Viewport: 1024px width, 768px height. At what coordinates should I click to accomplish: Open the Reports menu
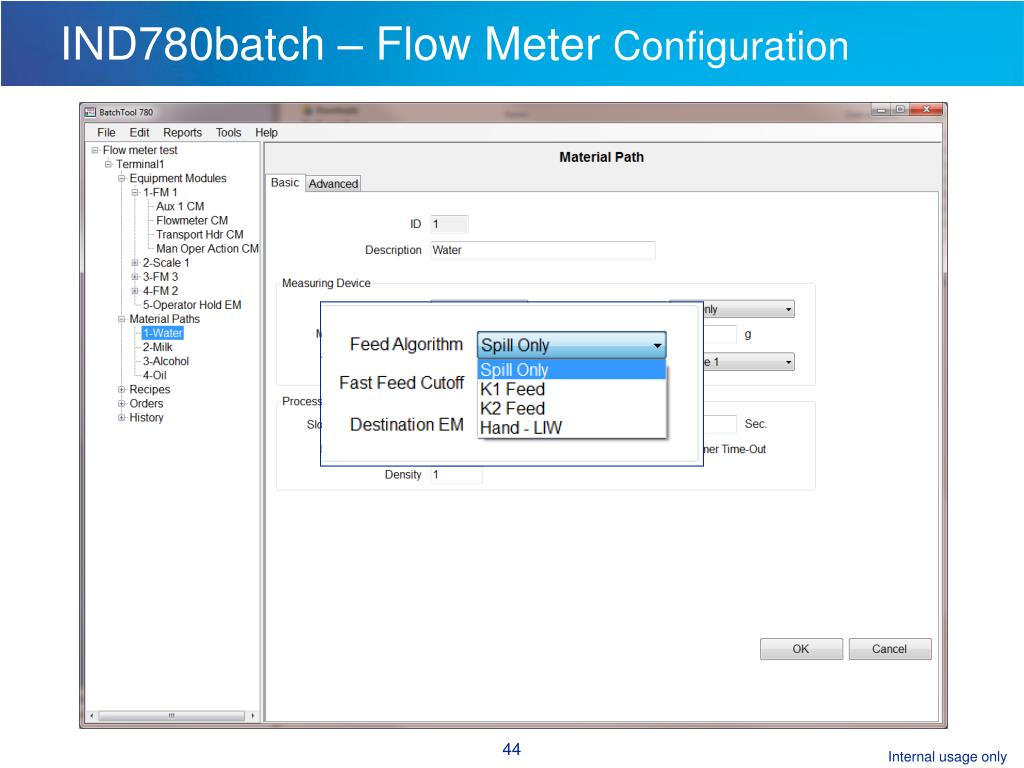(182, 133)
